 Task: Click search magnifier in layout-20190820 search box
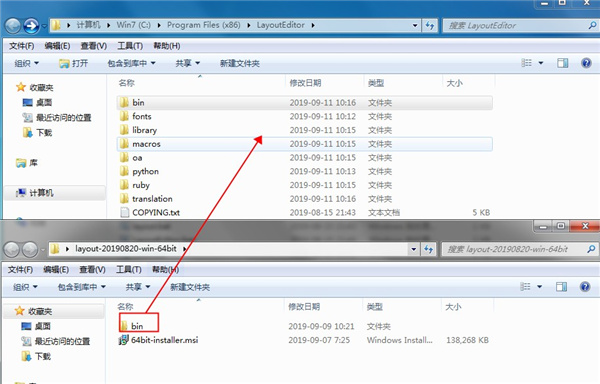(591, 249)
